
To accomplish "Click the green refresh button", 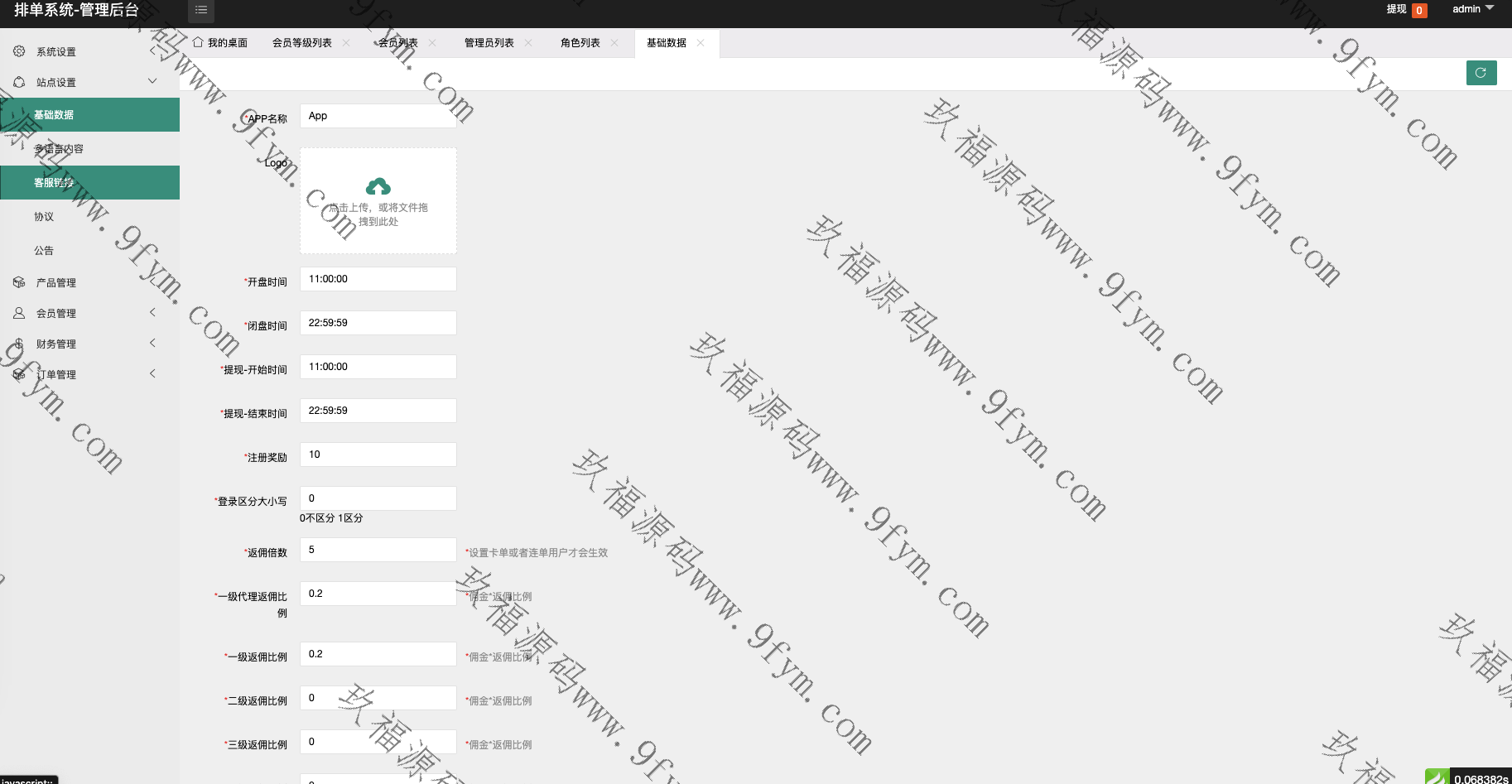I will pos(1481,73).
